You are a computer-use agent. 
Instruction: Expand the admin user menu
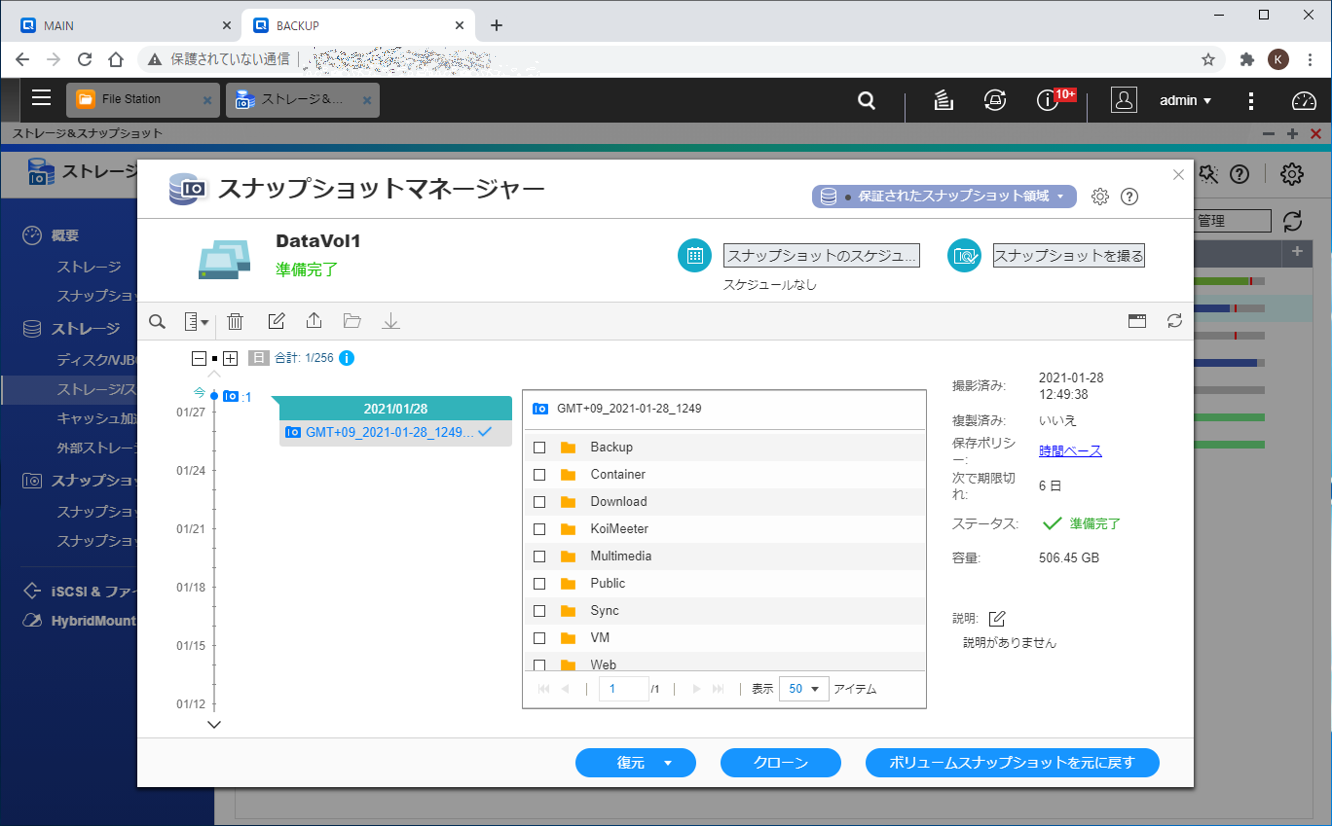[x=1185, y=100]
